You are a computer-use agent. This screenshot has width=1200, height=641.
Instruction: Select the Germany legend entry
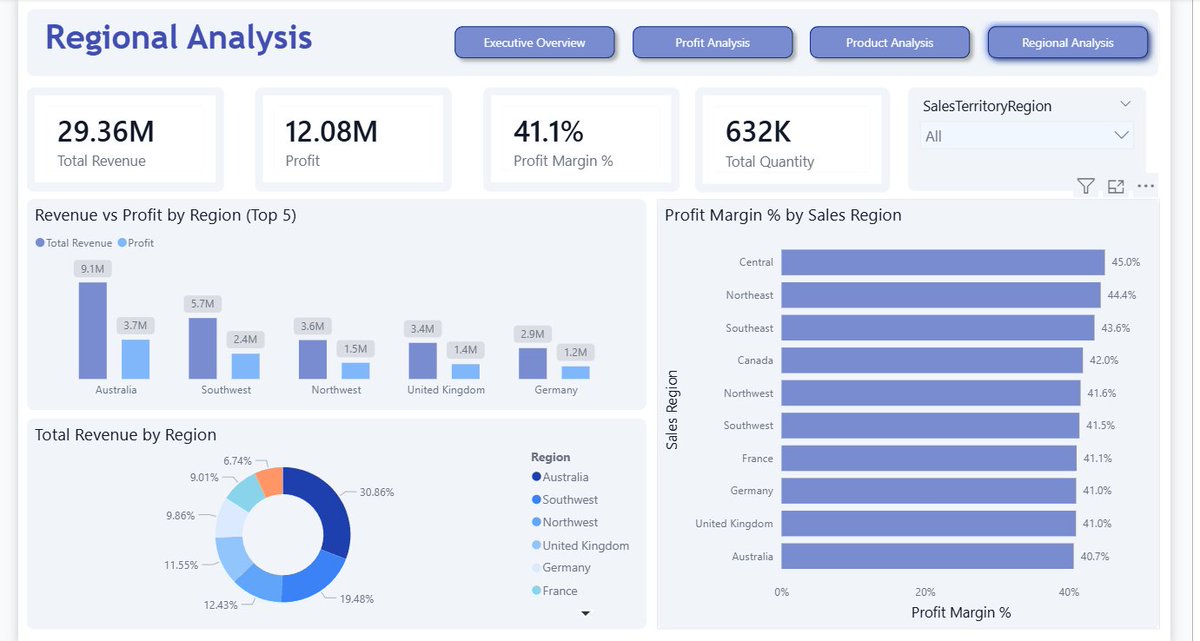(561, 567)
